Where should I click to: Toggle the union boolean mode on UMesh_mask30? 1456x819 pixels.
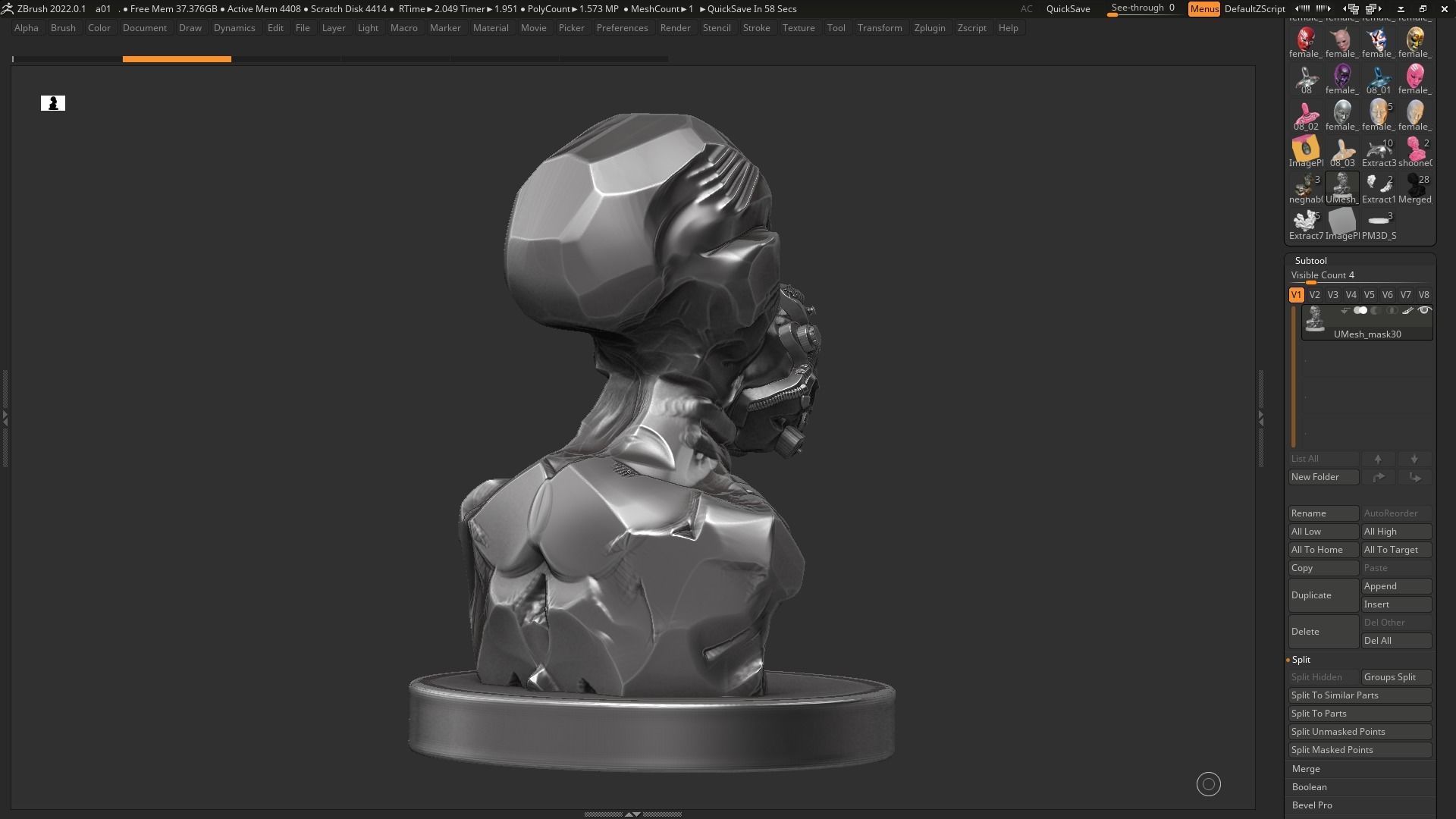(x=1360, y=311)
